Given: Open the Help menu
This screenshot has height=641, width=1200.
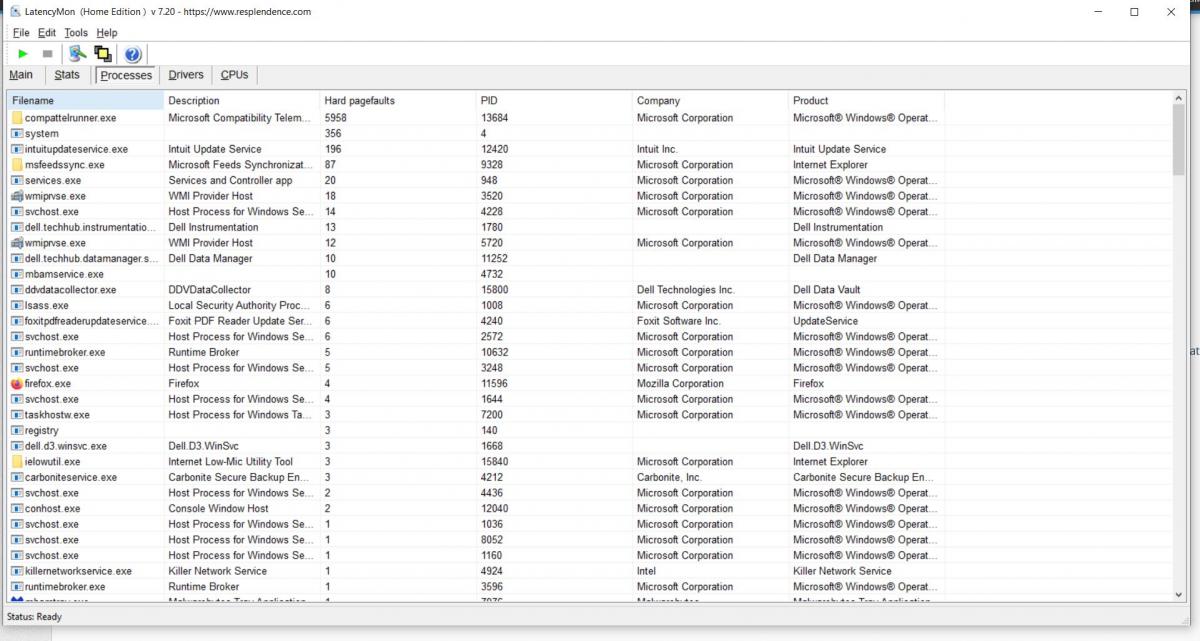Looking at the screenshot, I should (x=106, y=33).
